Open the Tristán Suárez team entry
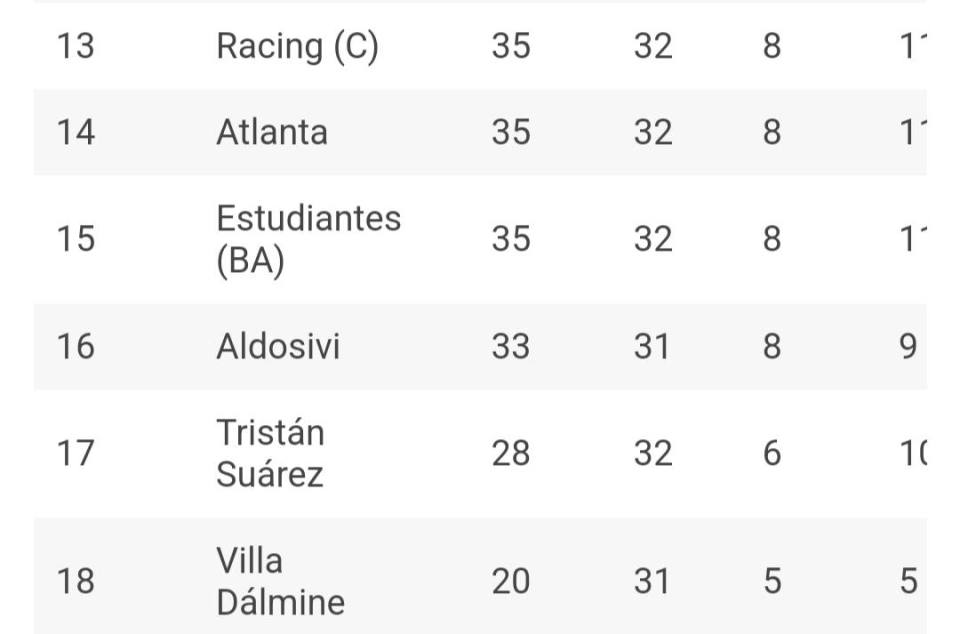This screenshot has height=634, width=960. (271, 453)
